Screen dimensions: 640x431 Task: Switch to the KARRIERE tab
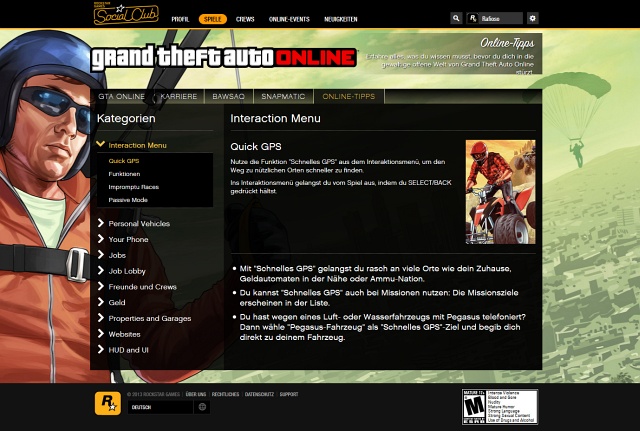pyautogui.click(x=179, y=96)
